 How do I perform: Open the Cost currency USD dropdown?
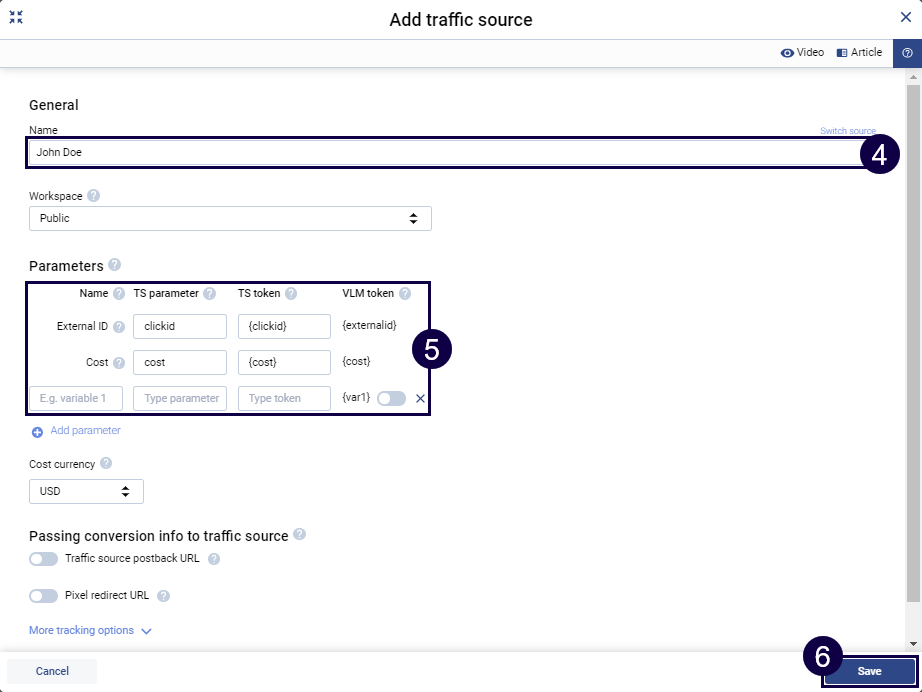click(86, 491)
